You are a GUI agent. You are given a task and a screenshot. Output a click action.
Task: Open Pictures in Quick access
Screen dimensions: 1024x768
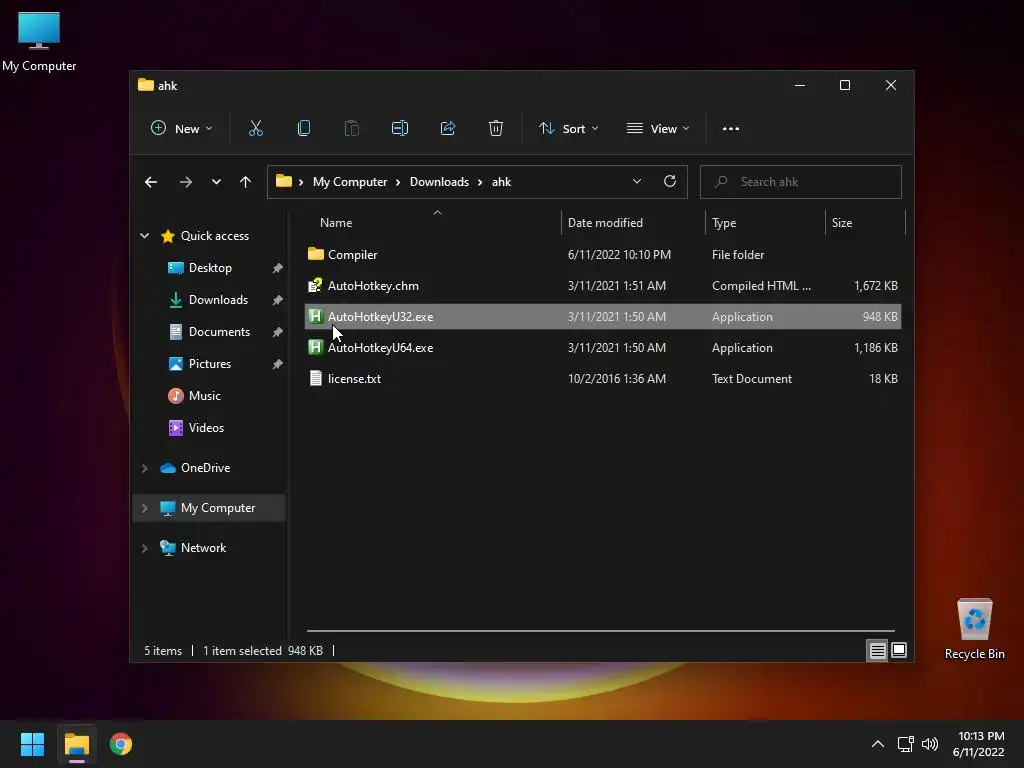[x=209, y=364]
